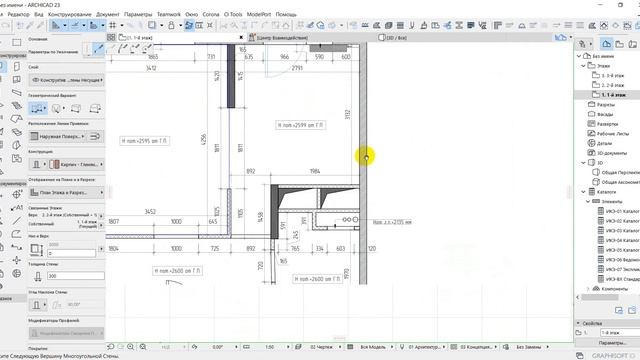Open the Редактор menu
The width and height of the screenshot is (640, 360).
(18, 14)
